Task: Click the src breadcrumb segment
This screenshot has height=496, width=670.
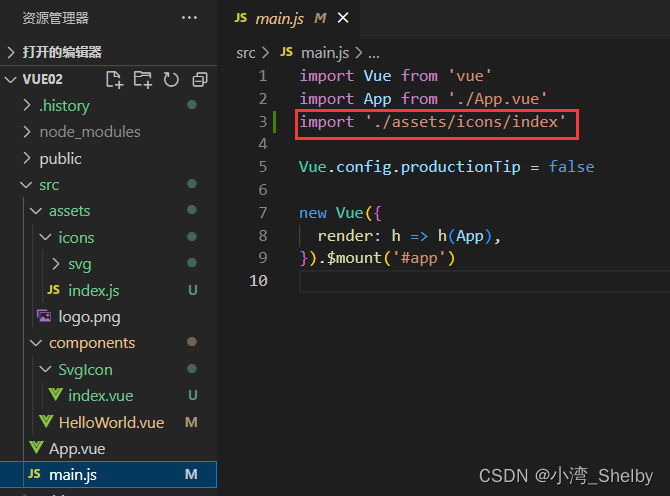Action: click(x=246, y=52)
